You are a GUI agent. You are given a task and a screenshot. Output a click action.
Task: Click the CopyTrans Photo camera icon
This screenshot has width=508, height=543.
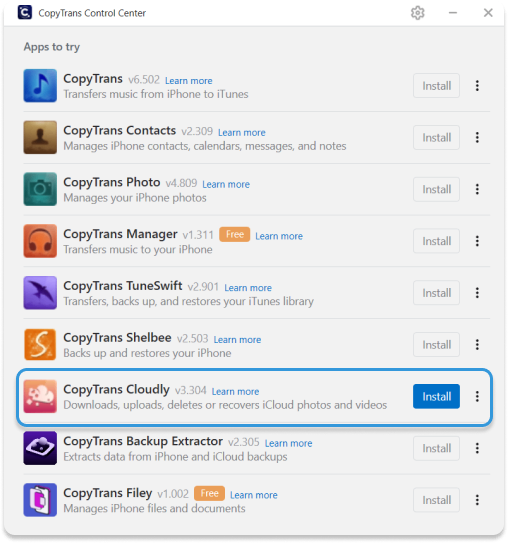[40, 189]
